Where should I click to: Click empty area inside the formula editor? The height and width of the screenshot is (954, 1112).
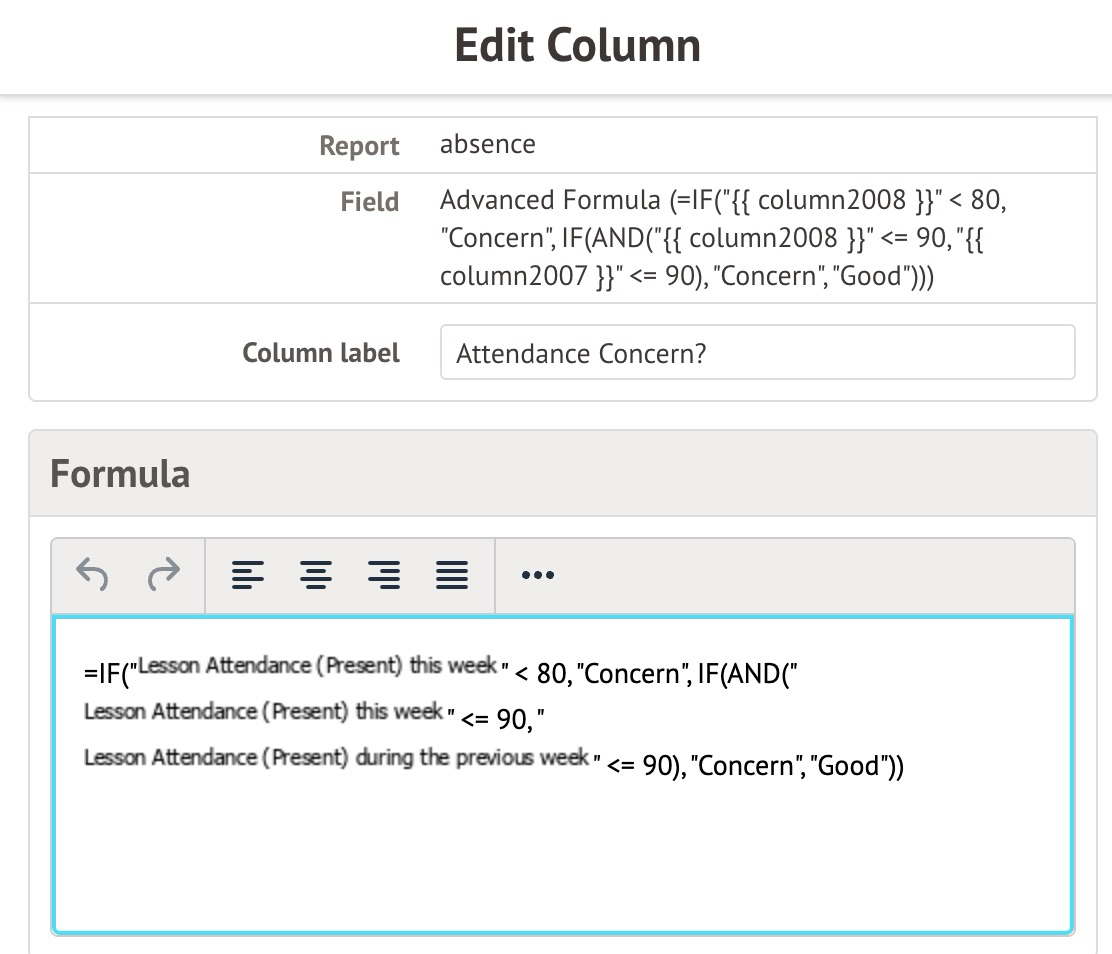(560, 860)
